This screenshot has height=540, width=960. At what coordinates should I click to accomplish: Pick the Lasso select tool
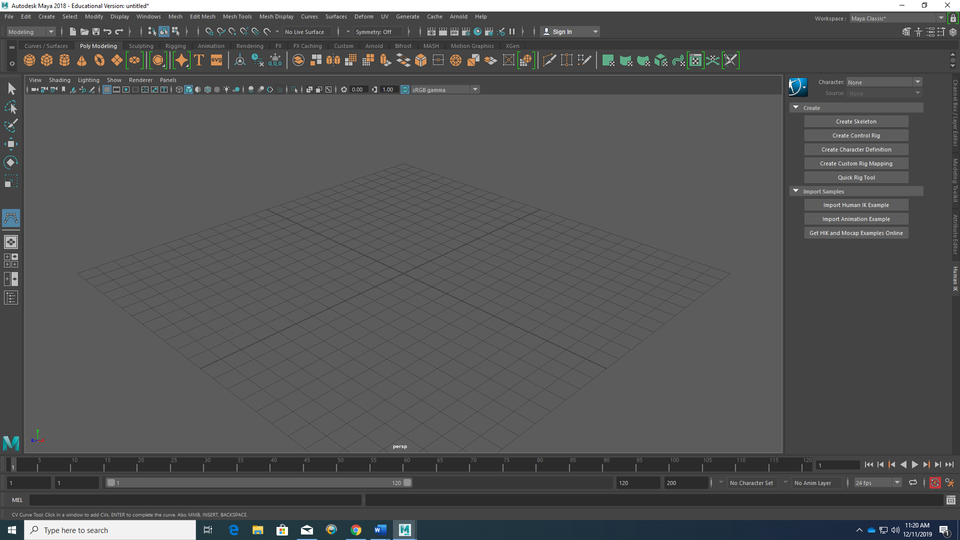point(11,108)
